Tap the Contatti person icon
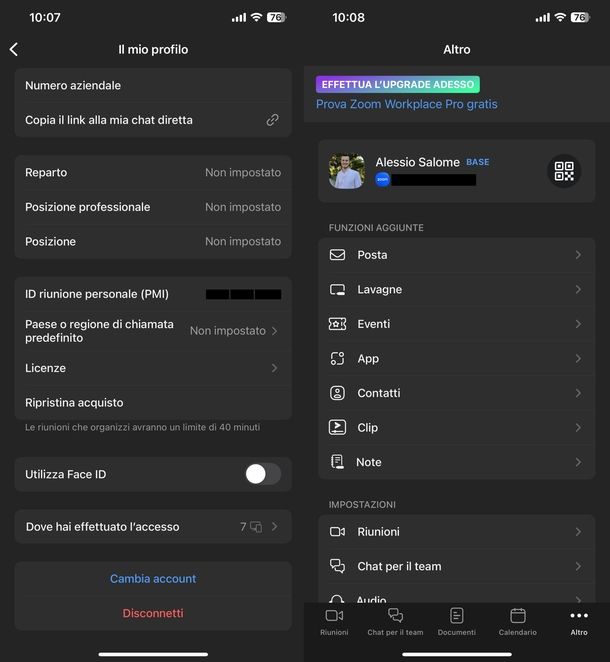The width and height of the screenshot is (610, 662). pyautogui.click(x=337, y=393)
